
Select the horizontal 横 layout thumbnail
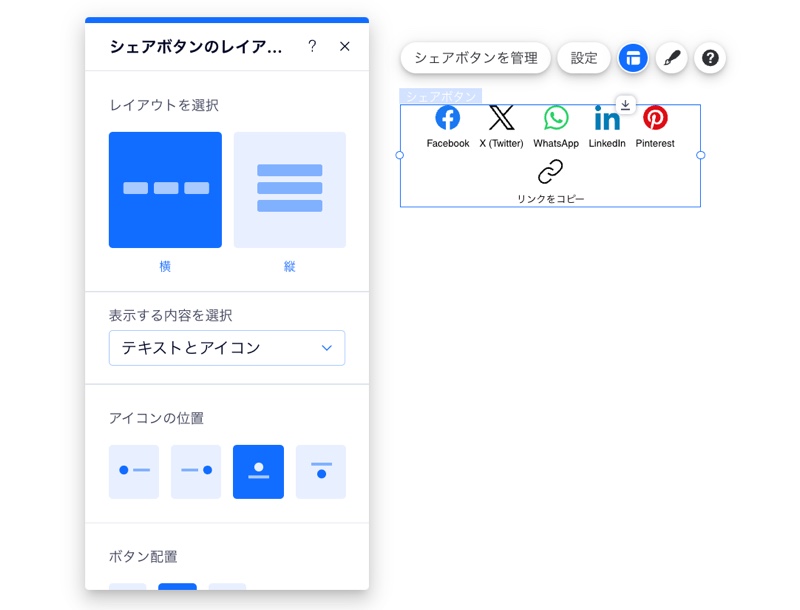[165, 190]
